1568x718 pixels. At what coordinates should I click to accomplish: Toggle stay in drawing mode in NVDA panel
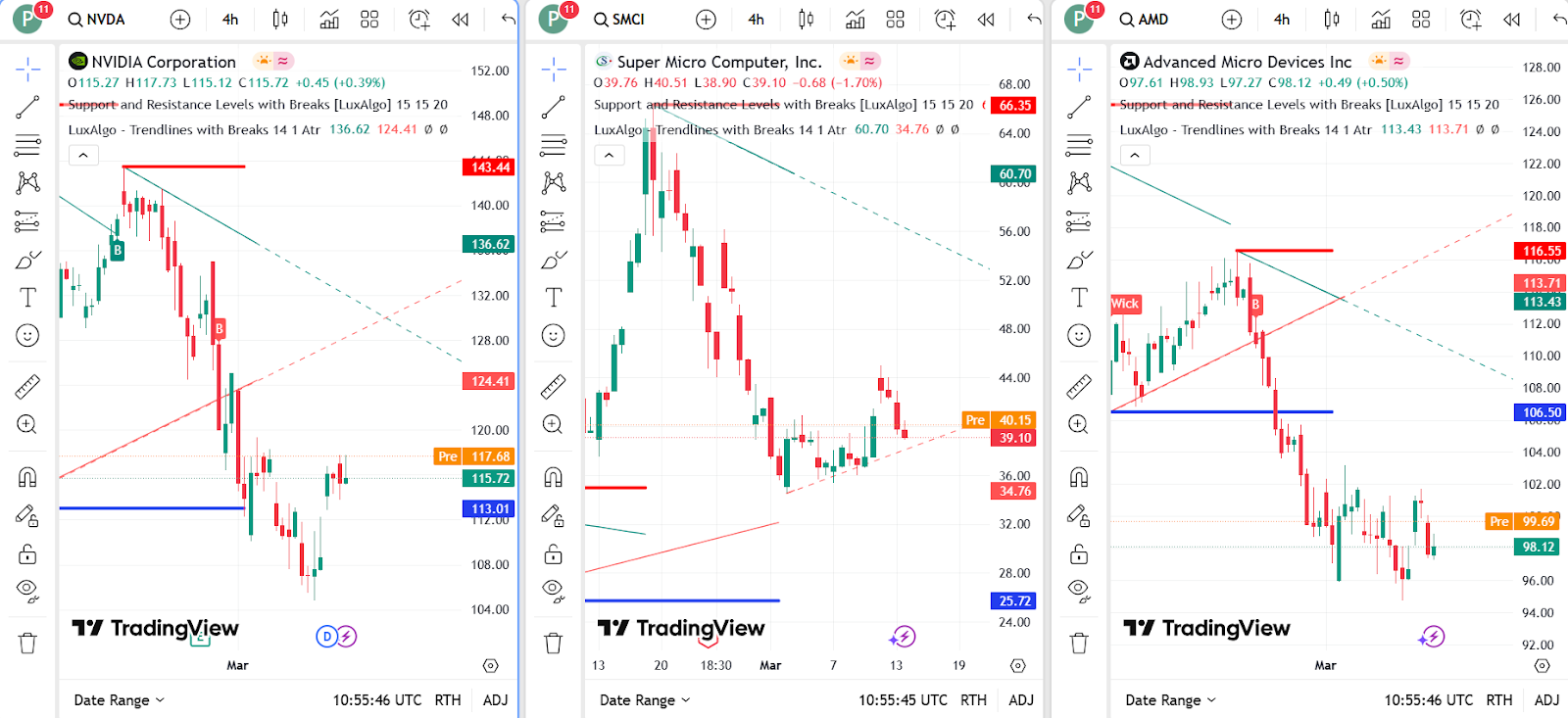click(27, 515)
